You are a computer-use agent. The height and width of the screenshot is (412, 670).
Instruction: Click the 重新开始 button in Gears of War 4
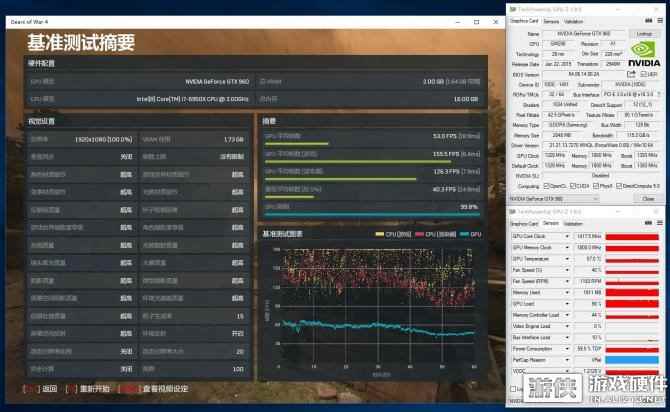pos(88,388)
